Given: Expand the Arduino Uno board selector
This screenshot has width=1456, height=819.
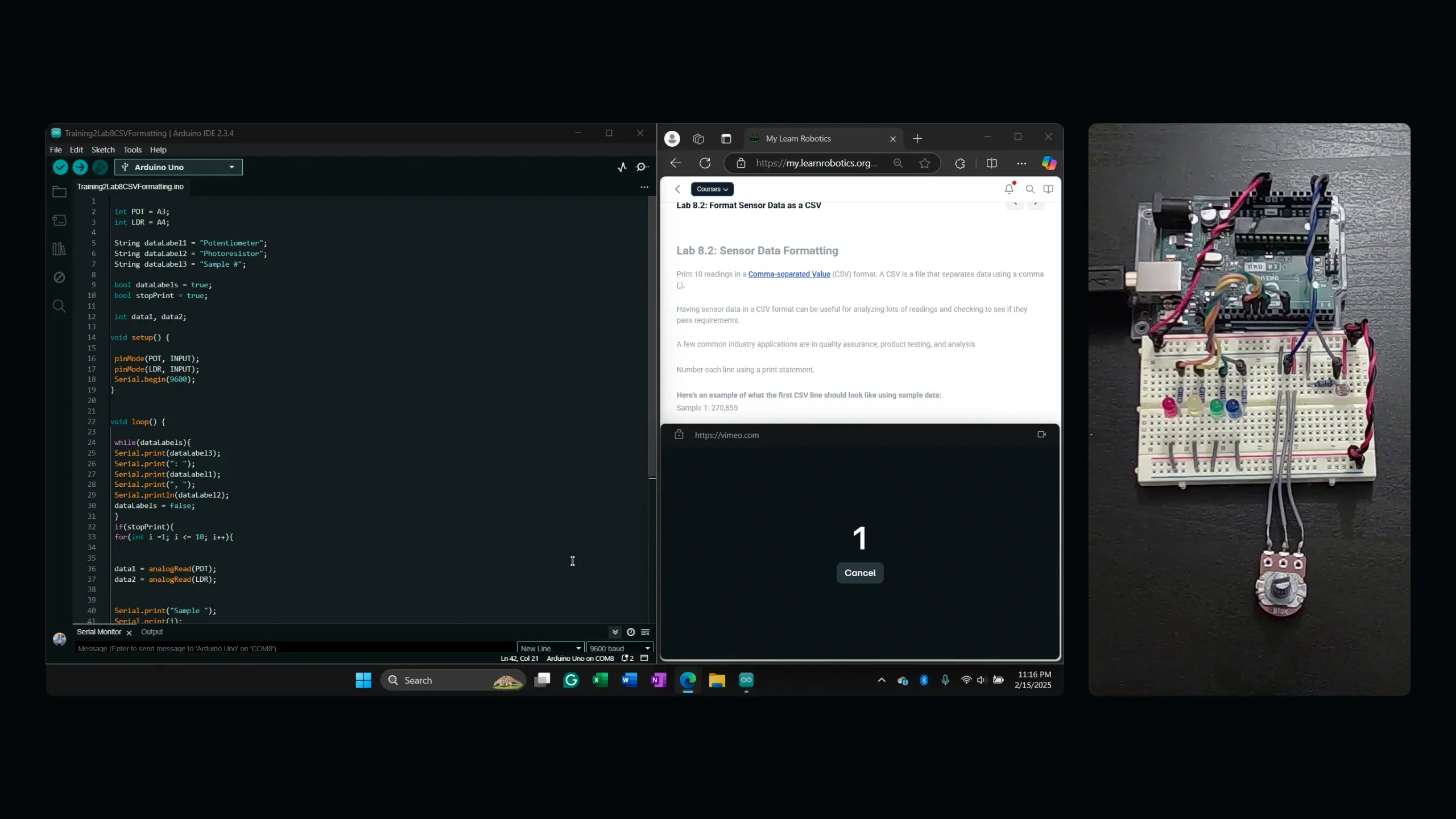Looking at the screenshot, I should (178, 167).
